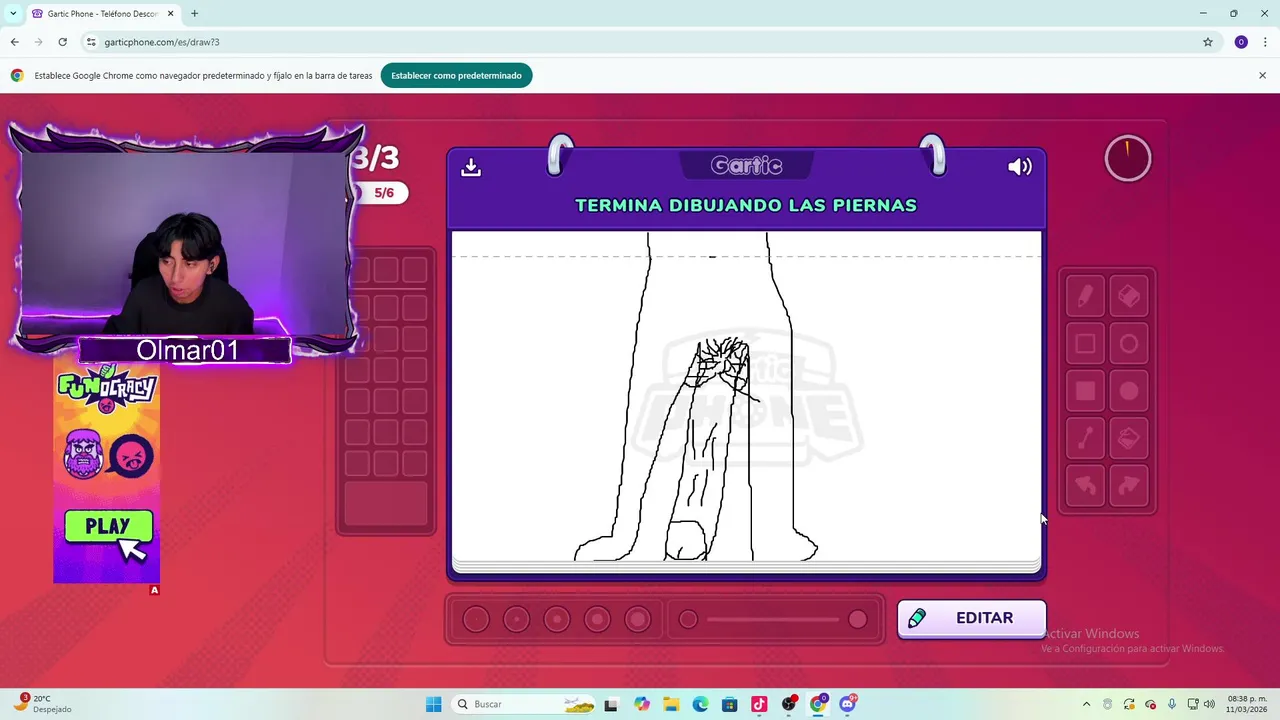Select the filled rectangle tool
1280x720 pixels.
click(x=1085, y=391)
